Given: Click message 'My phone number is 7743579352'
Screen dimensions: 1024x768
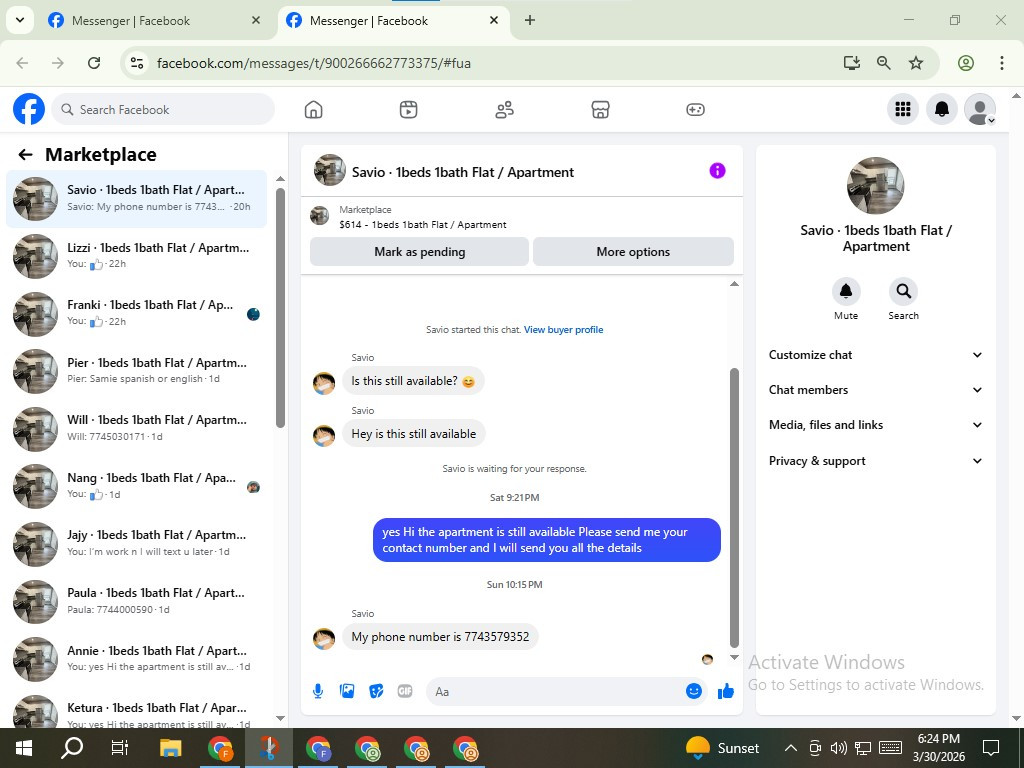Looking at the screenshot, I should (440, 637).
